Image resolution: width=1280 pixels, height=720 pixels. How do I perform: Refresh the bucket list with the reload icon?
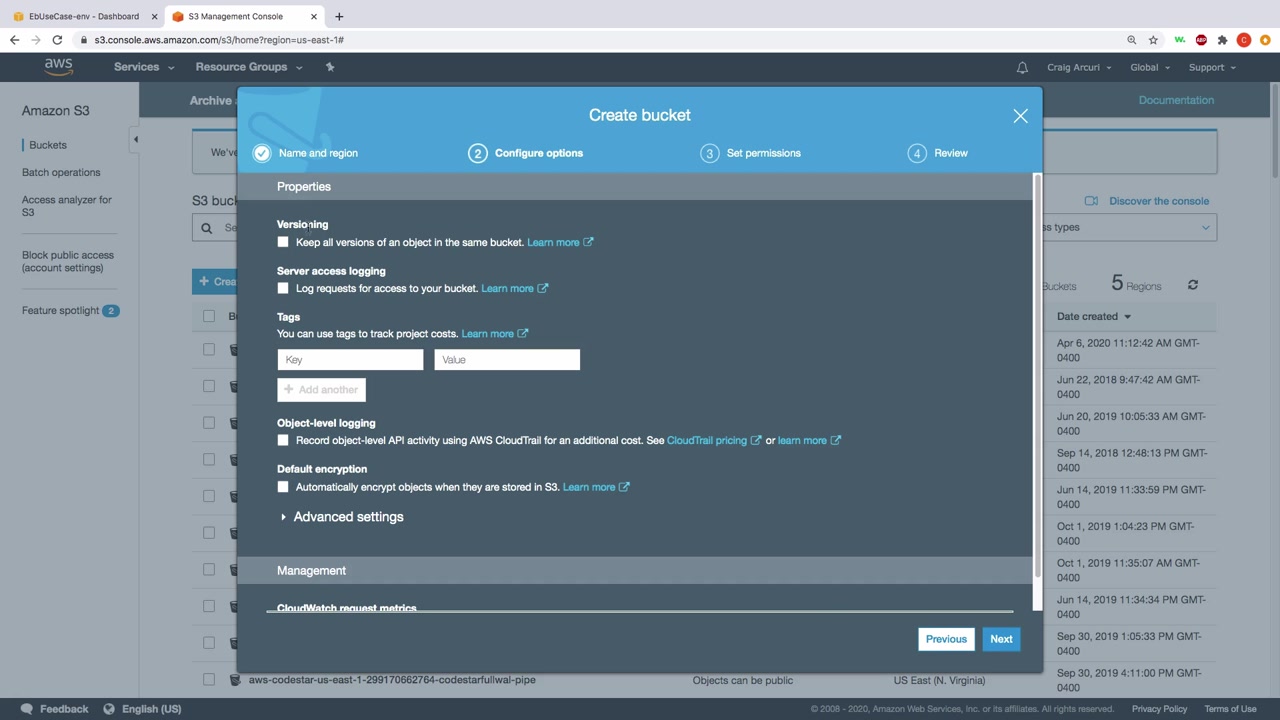point(1193,285)
